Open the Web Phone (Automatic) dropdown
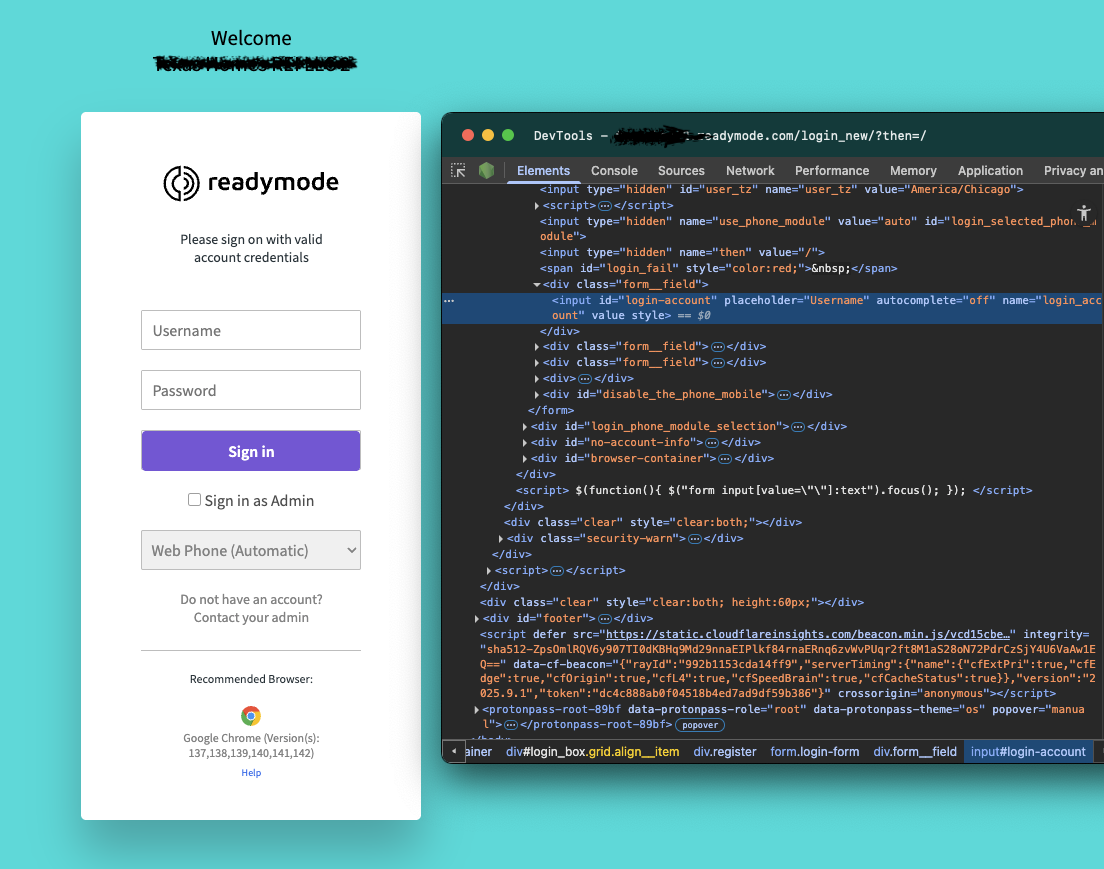The image size is (1104, 869). (251, 550)
